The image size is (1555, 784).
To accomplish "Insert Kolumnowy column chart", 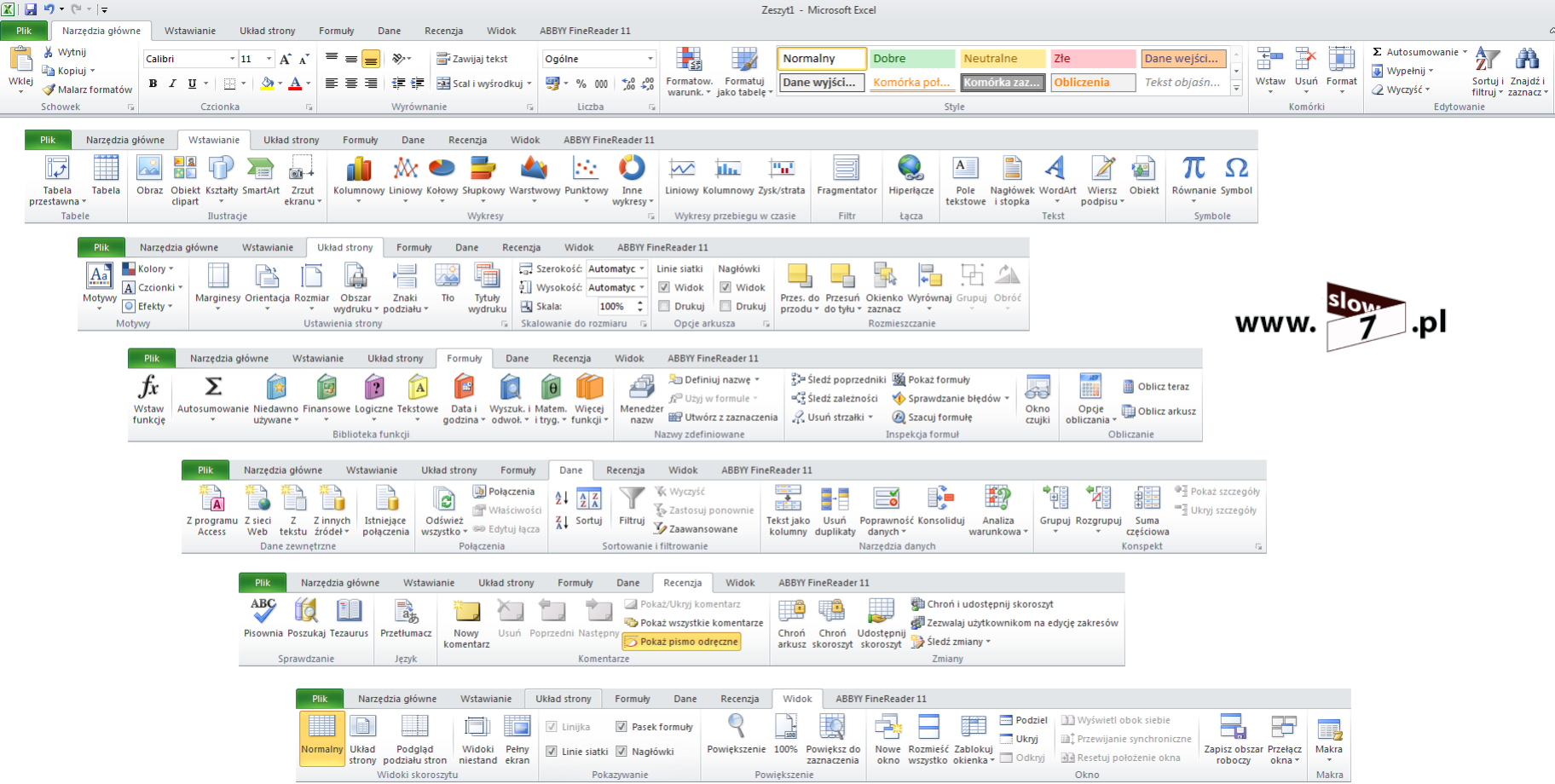I will coord(359,179).
